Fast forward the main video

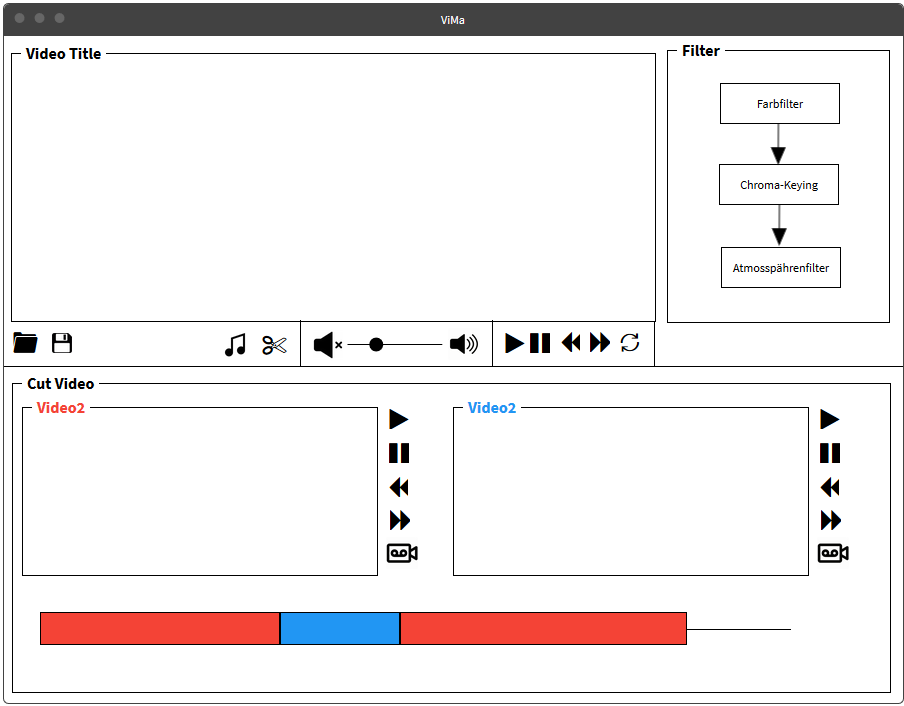[x=600, y=342]
